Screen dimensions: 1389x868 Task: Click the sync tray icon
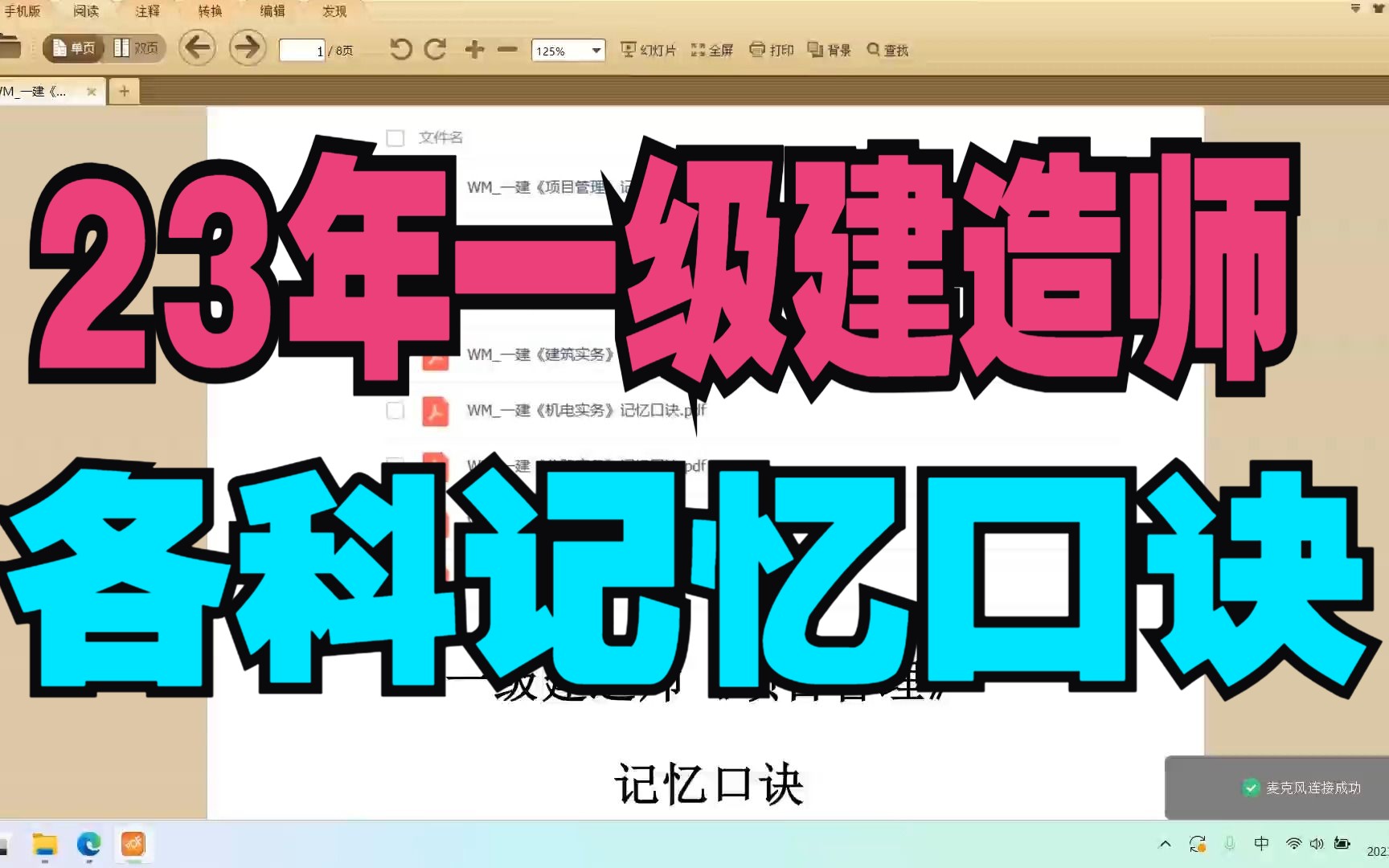(1198, 844)
